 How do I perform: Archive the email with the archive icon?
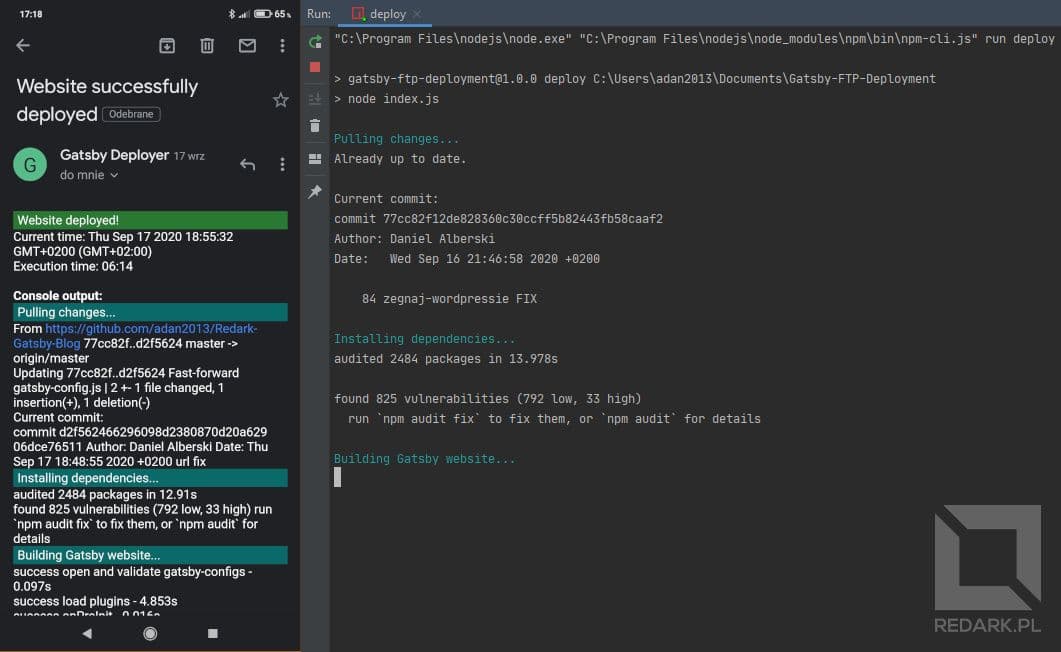[x=166, y=45]
